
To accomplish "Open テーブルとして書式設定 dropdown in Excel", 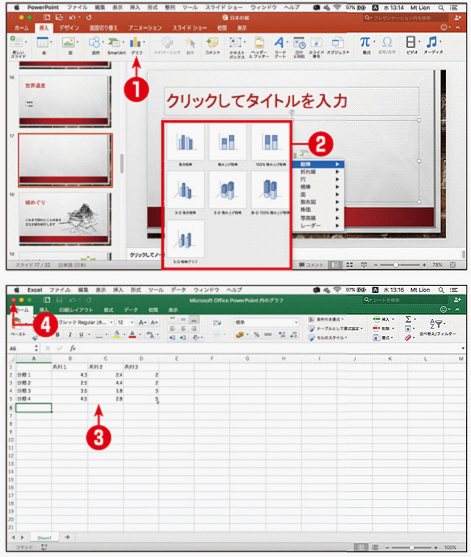I will coord(335,329).
